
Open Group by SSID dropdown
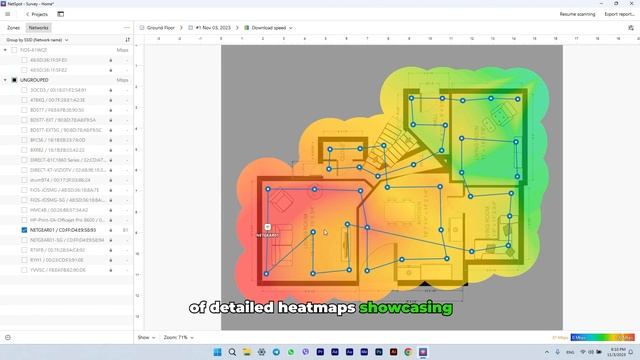point(37,40)
